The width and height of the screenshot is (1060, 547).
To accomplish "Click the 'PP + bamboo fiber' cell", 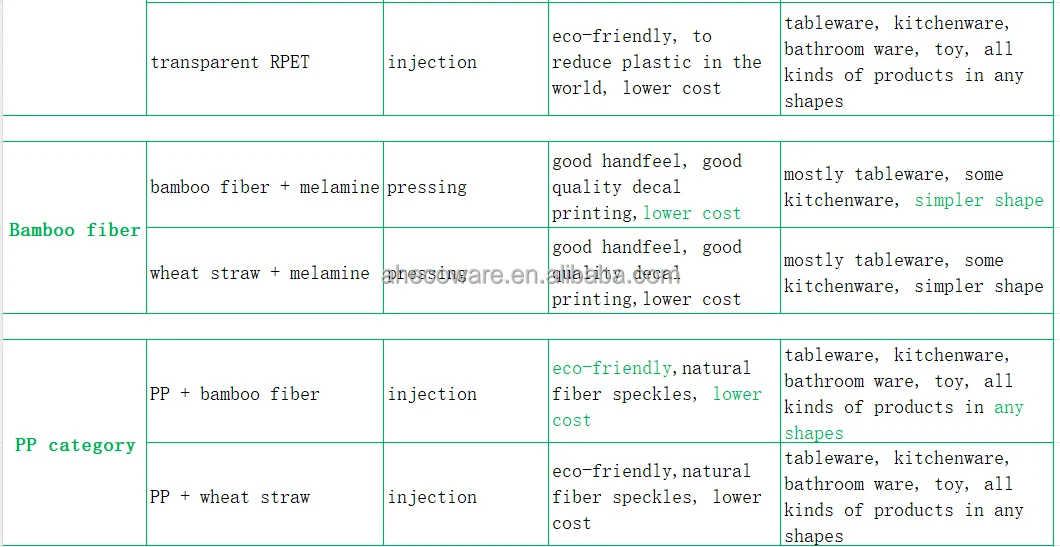I will 264,391.
